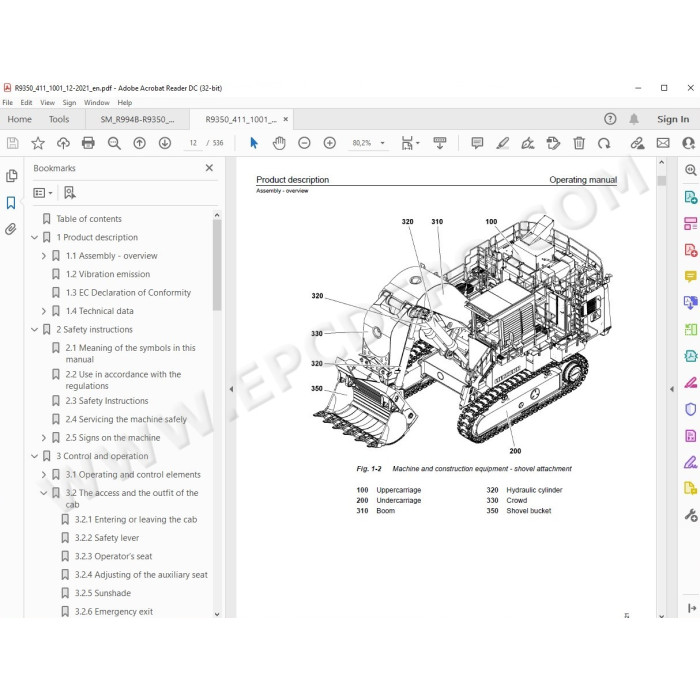Share a link to the file

[x=638, y=143]
